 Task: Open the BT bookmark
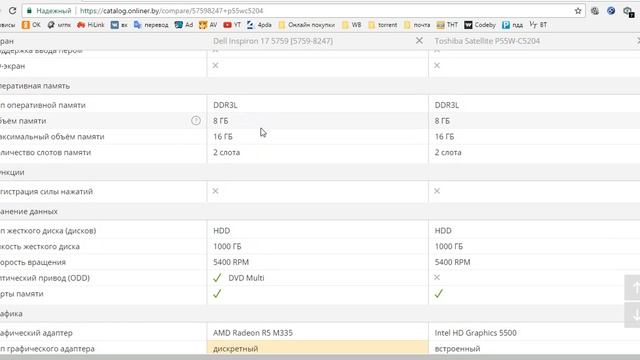(538, 25)
